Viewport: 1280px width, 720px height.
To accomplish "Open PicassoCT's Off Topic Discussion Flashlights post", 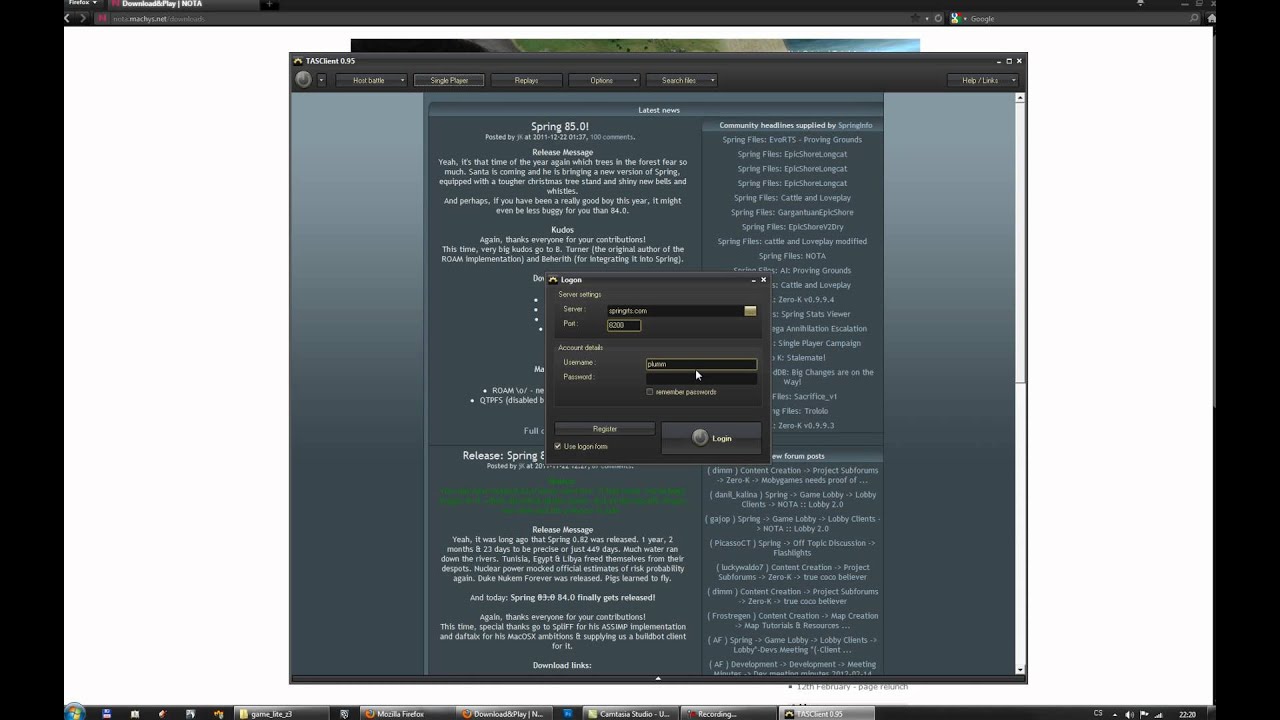I will point(792,548).
